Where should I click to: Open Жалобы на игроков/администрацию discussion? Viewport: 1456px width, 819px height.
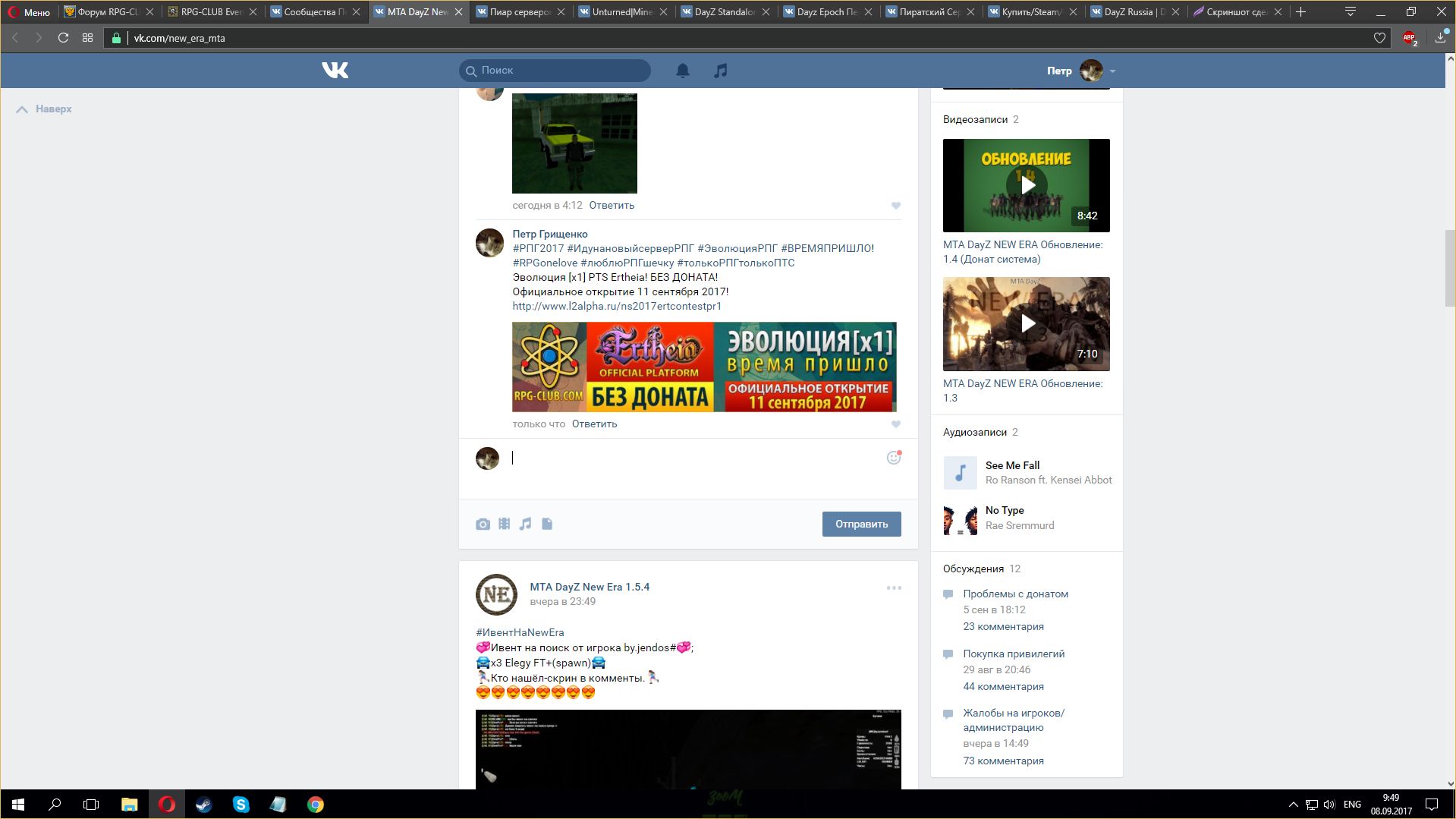1014,720
